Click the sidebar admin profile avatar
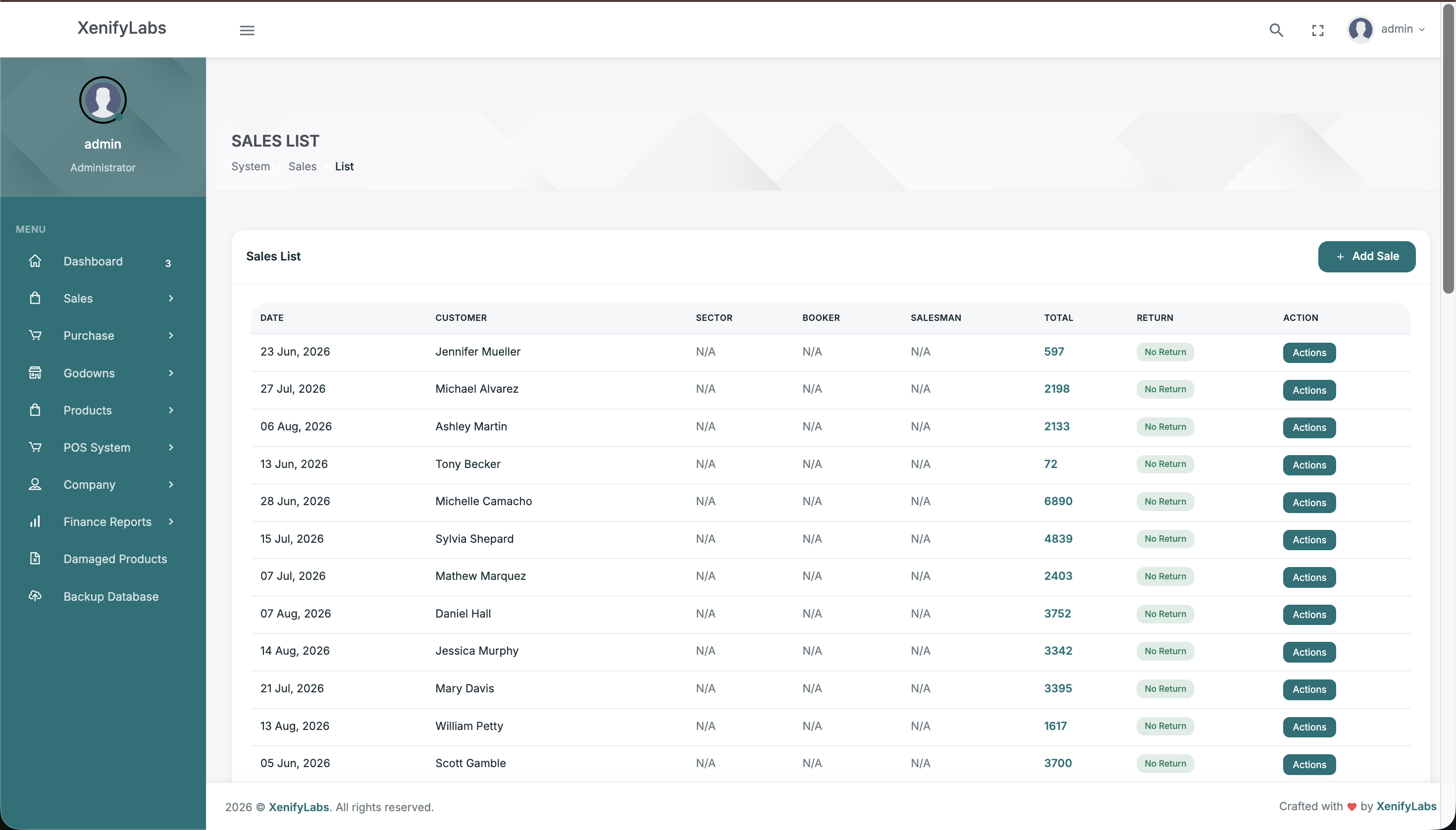1456x830 pixels. coord(103,100)
